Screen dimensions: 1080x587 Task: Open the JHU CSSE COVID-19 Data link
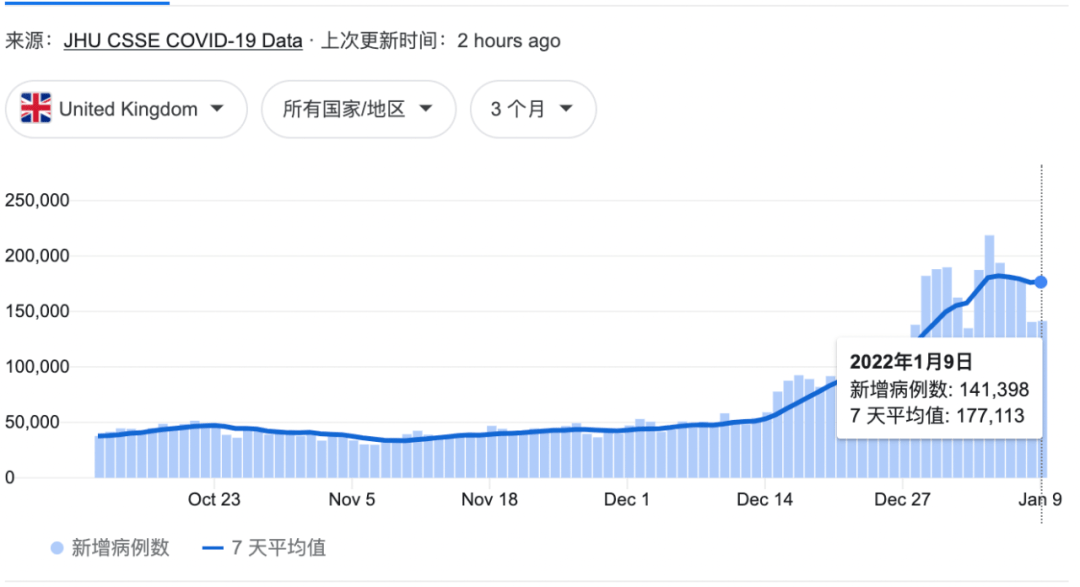tap(182, 40)
